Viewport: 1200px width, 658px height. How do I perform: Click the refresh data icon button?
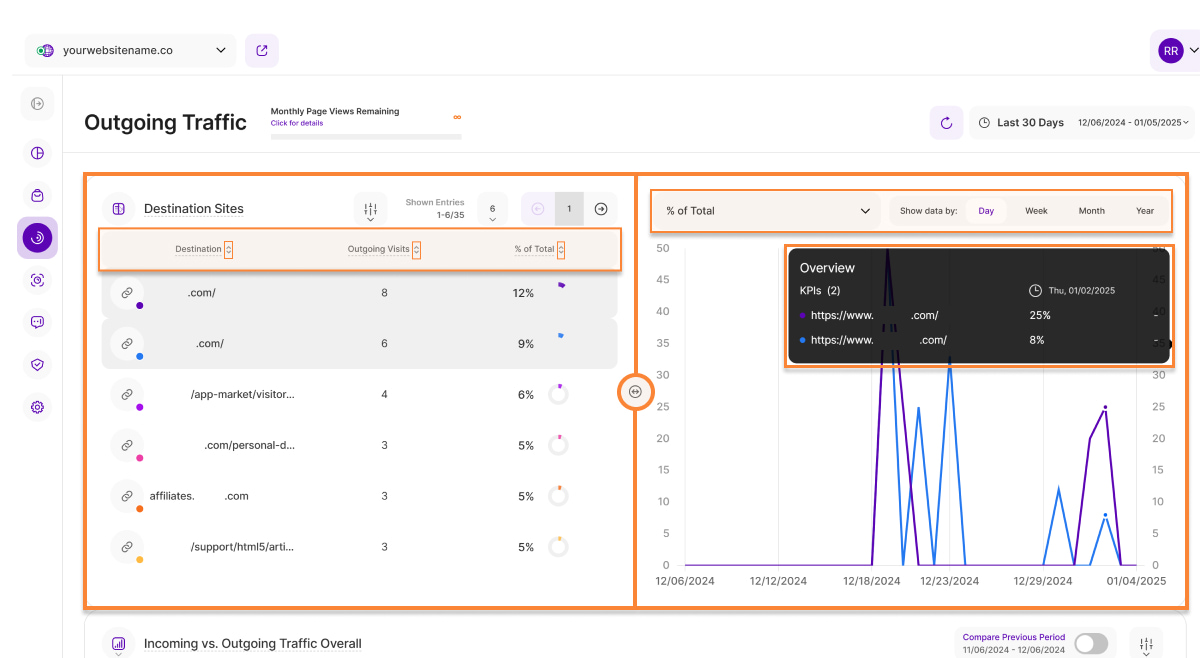point(946,123)
